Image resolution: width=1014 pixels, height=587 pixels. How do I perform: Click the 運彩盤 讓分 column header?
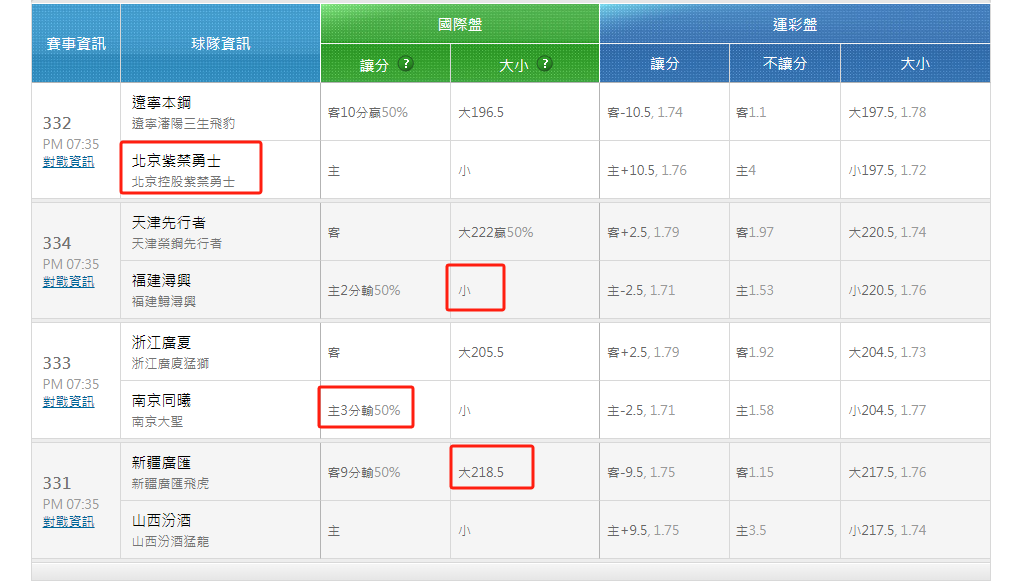coord(665,63)
